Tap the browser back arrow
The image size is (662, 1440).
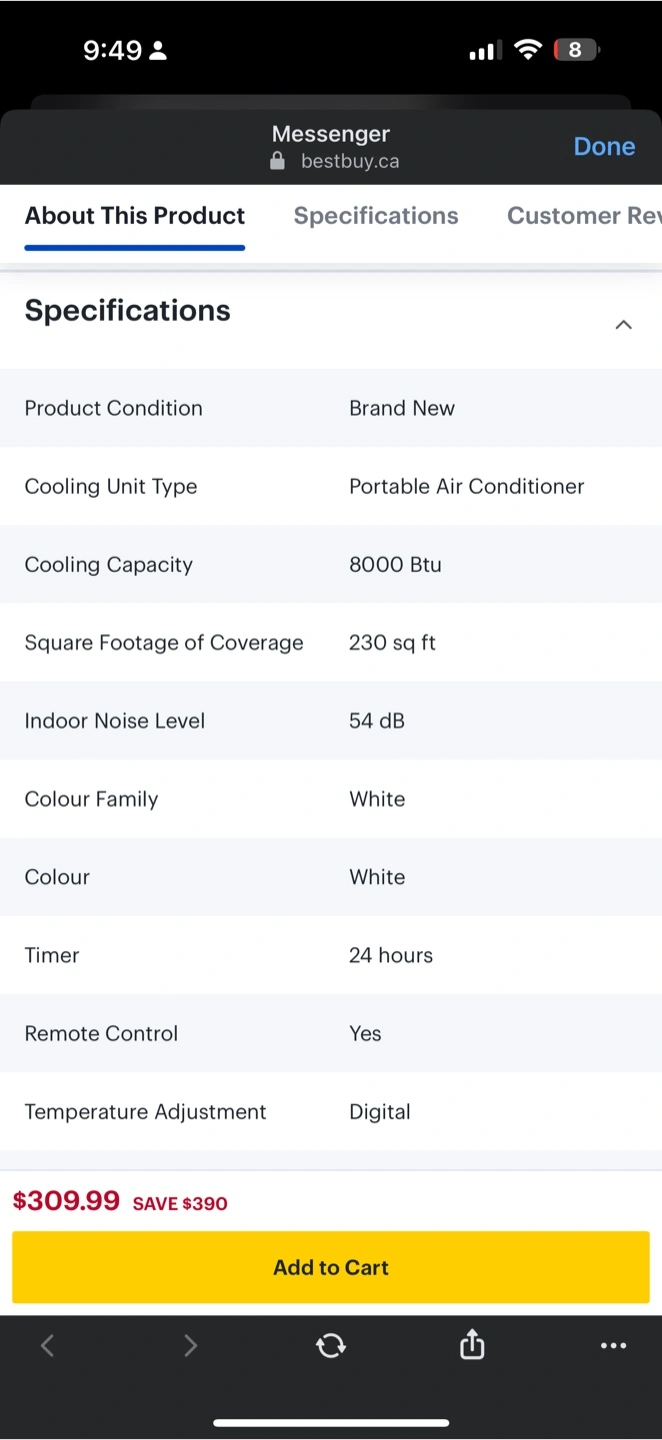click(47, 1346)
